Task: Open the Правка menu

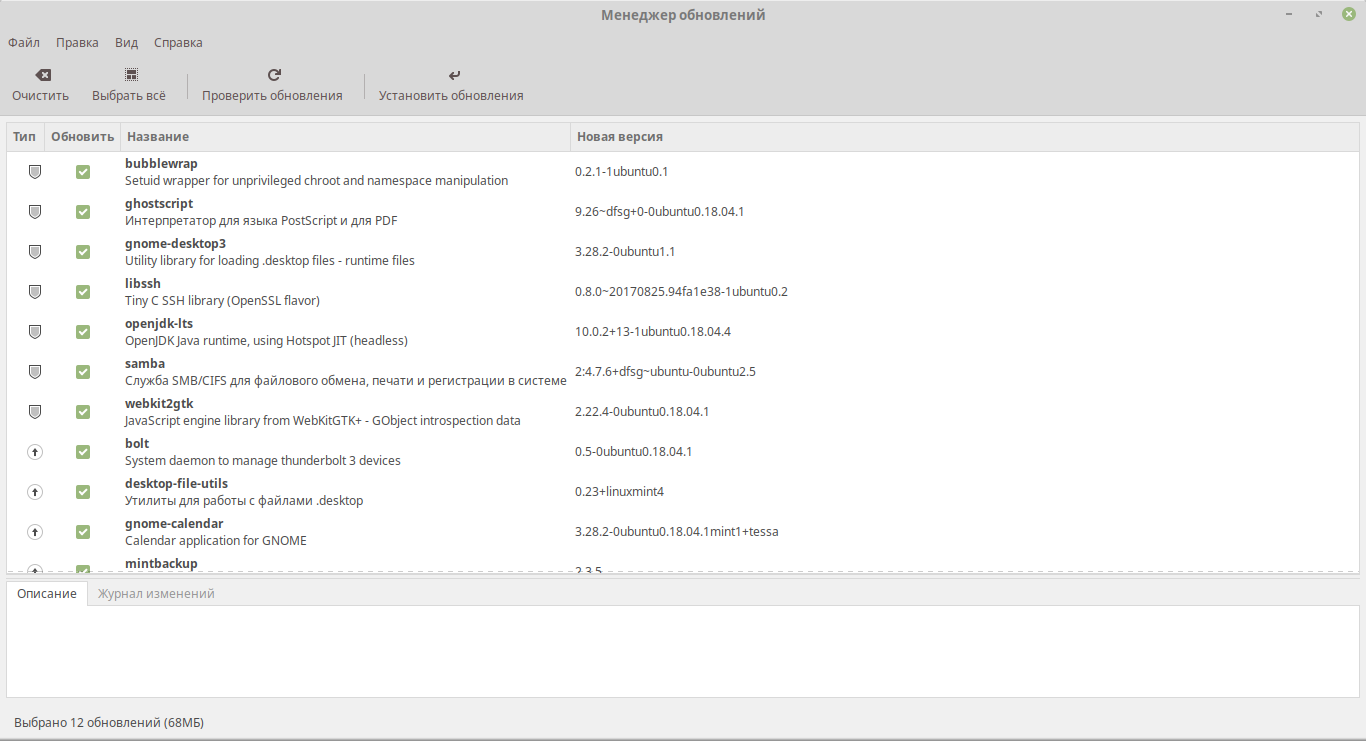Action: (x=76, y=42)
